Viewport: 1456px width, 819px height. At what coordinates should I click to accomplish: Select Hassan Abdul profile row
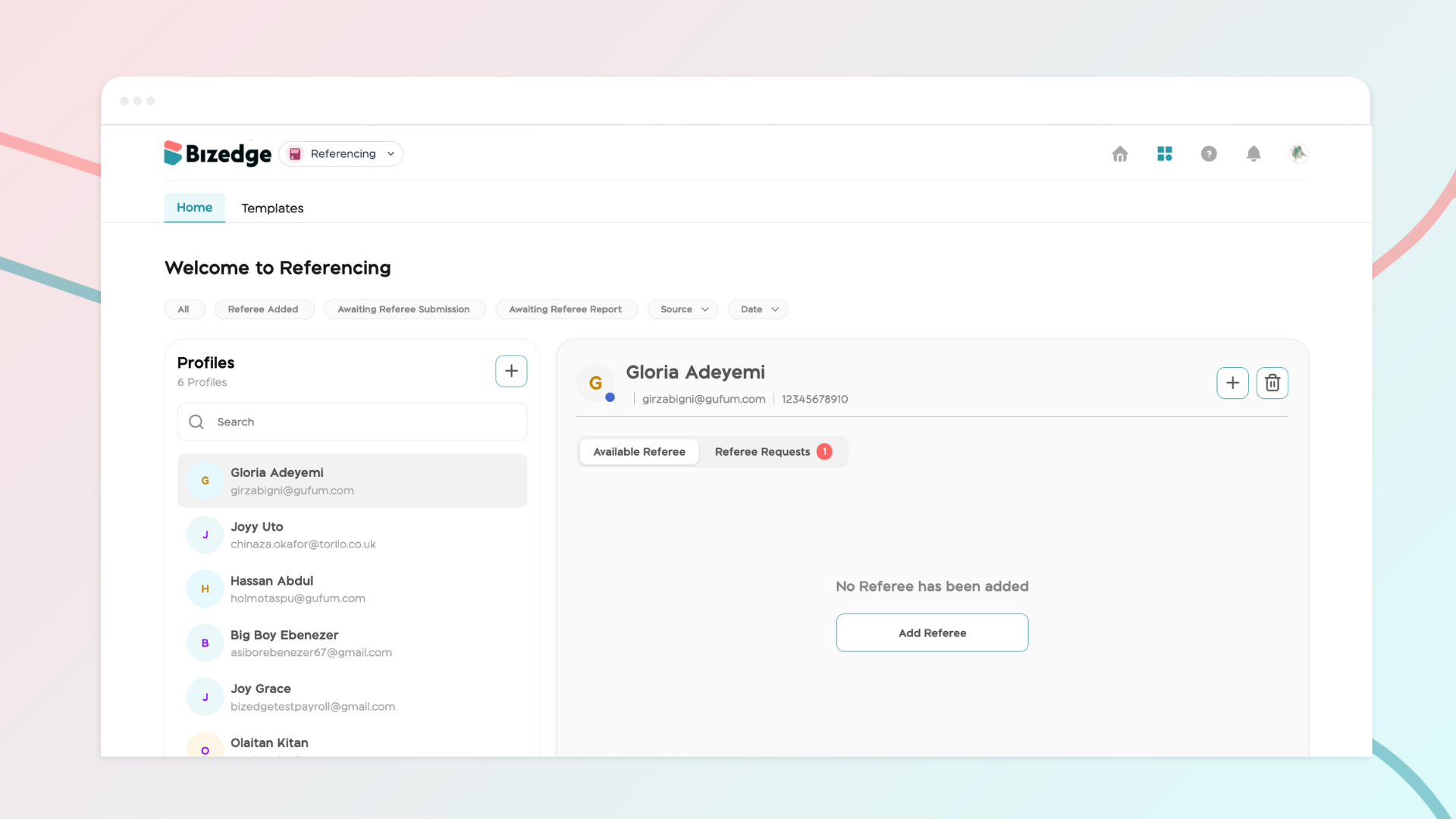pos(352,588)
